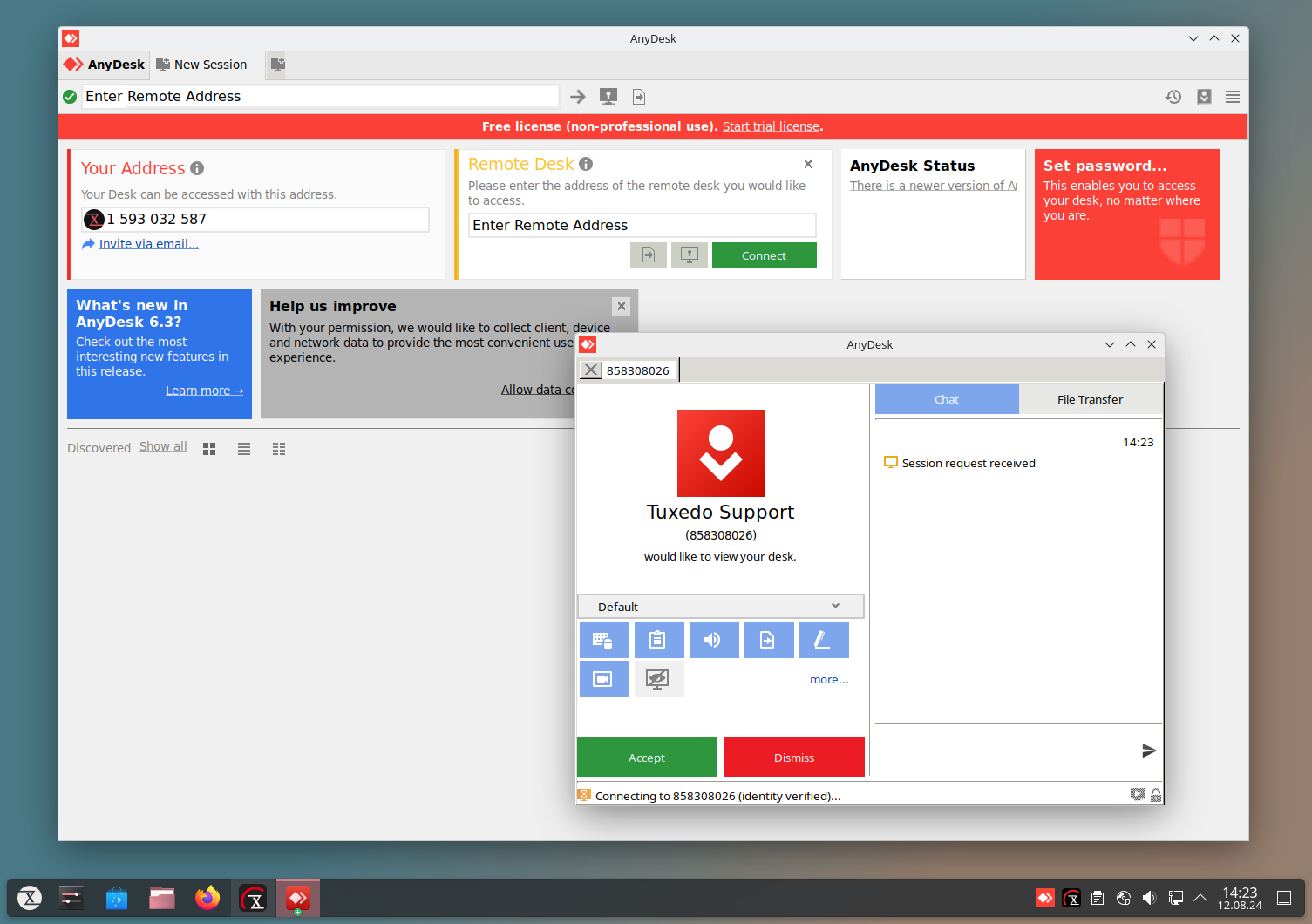Screen dimensions: 1312x924
Task: Open the volume control in system tray
Action: (x=1149, y=898)
